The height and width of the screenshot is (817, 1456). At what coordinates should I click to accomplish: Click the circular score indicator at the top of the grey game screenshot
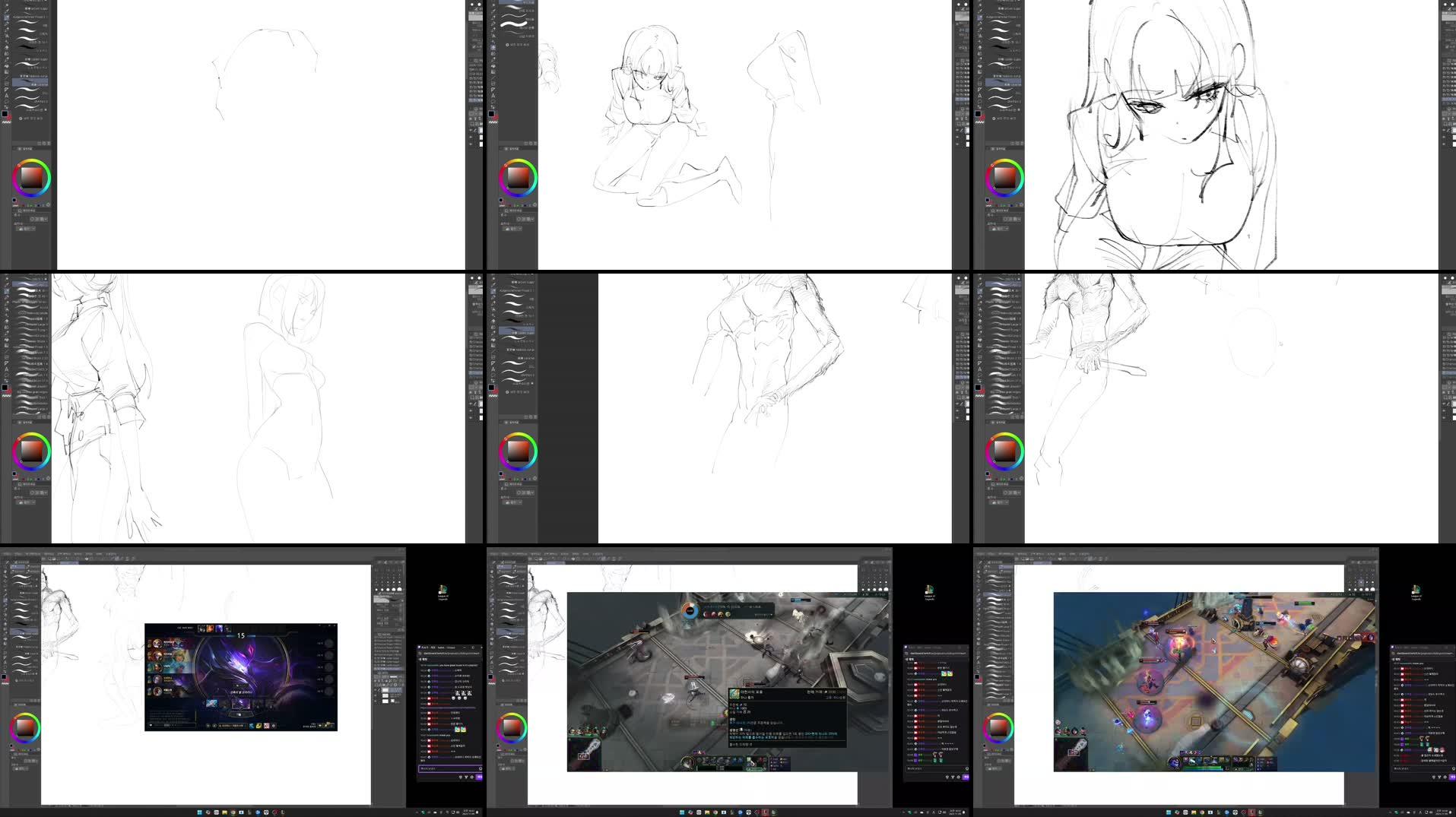(x=690, y=611)
